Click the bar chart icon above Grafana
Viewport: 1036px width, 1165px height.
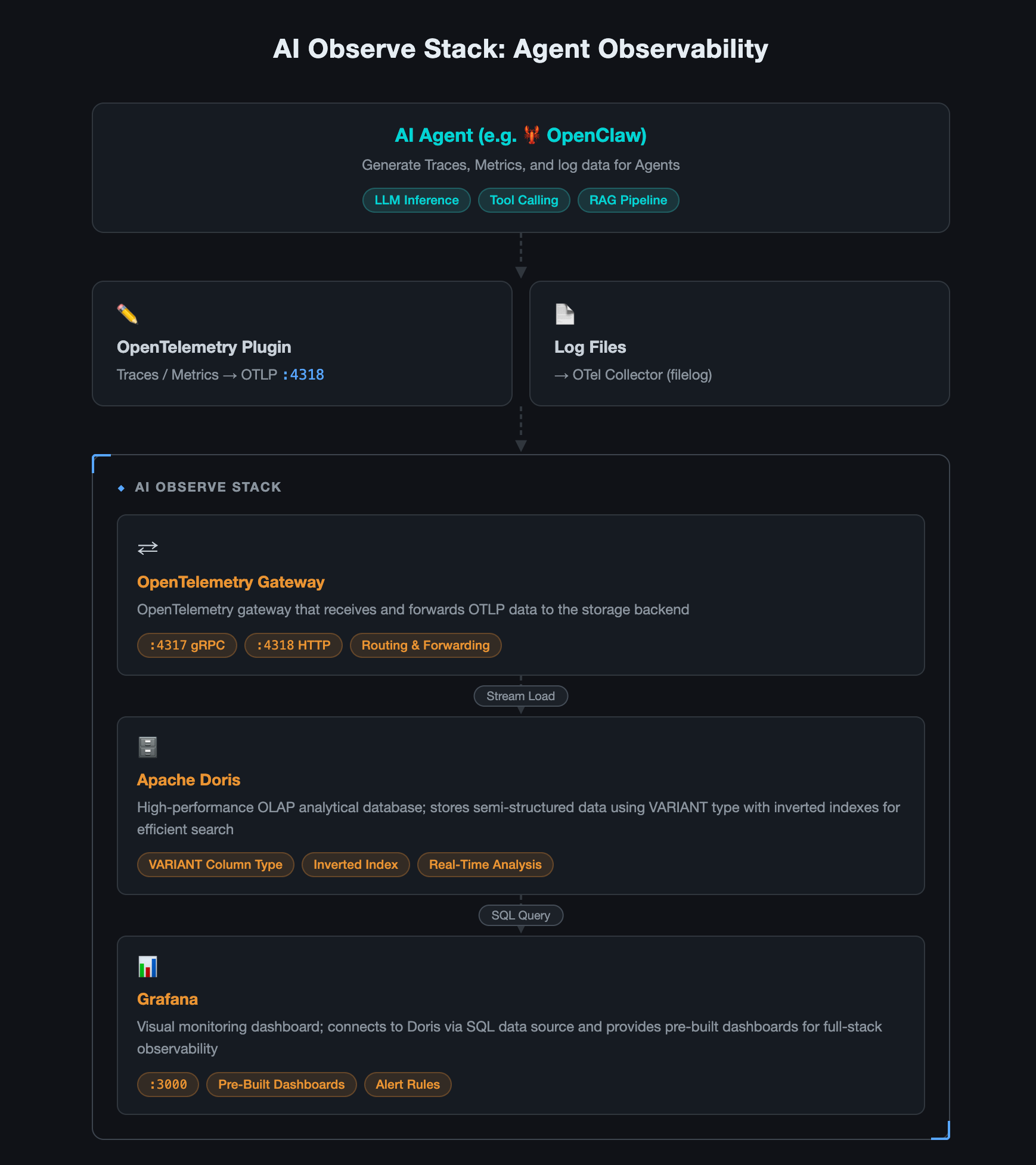click(148, 966)
